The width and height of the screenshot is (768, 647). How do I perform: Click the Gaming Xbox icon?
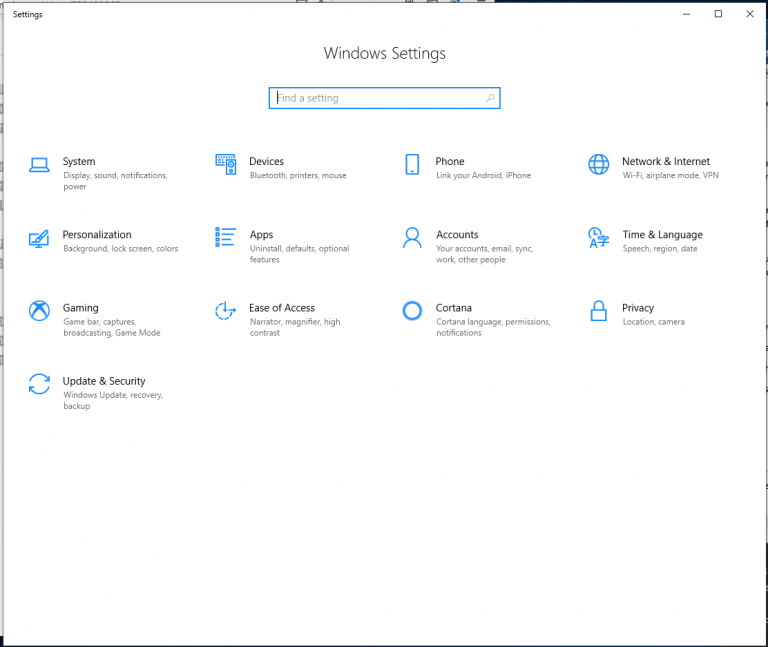coord(39,311)
